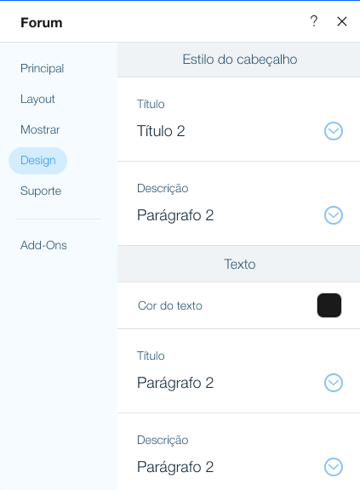
Task: Open the Suporte tab
Action: pyautogui.click(x=41, y=191)
